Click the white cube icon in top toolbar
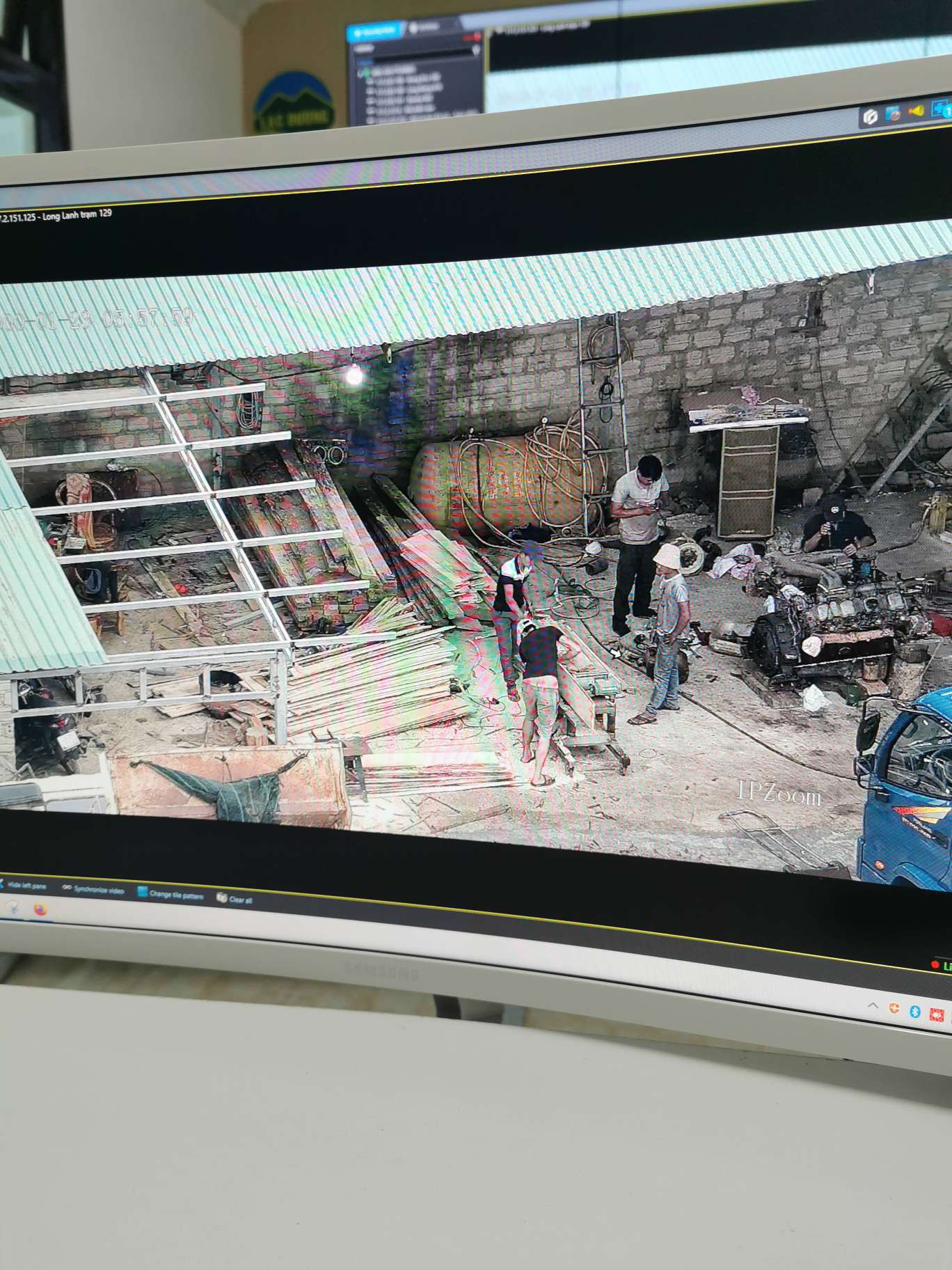 (x=870, y=118)
